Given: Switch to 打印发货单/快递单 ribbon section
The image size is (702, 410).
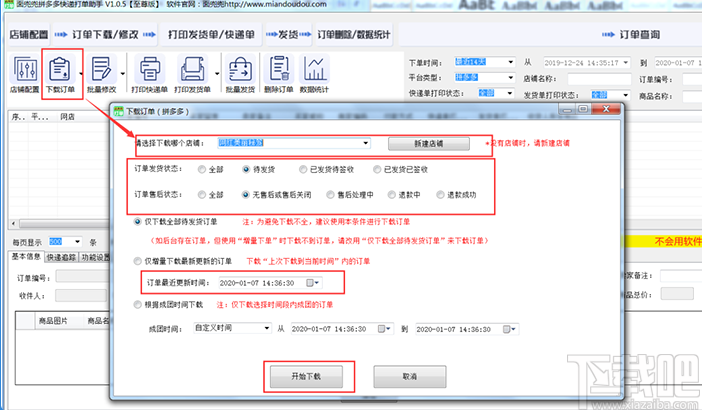Looking at the screenshot, I should (211, 34).
